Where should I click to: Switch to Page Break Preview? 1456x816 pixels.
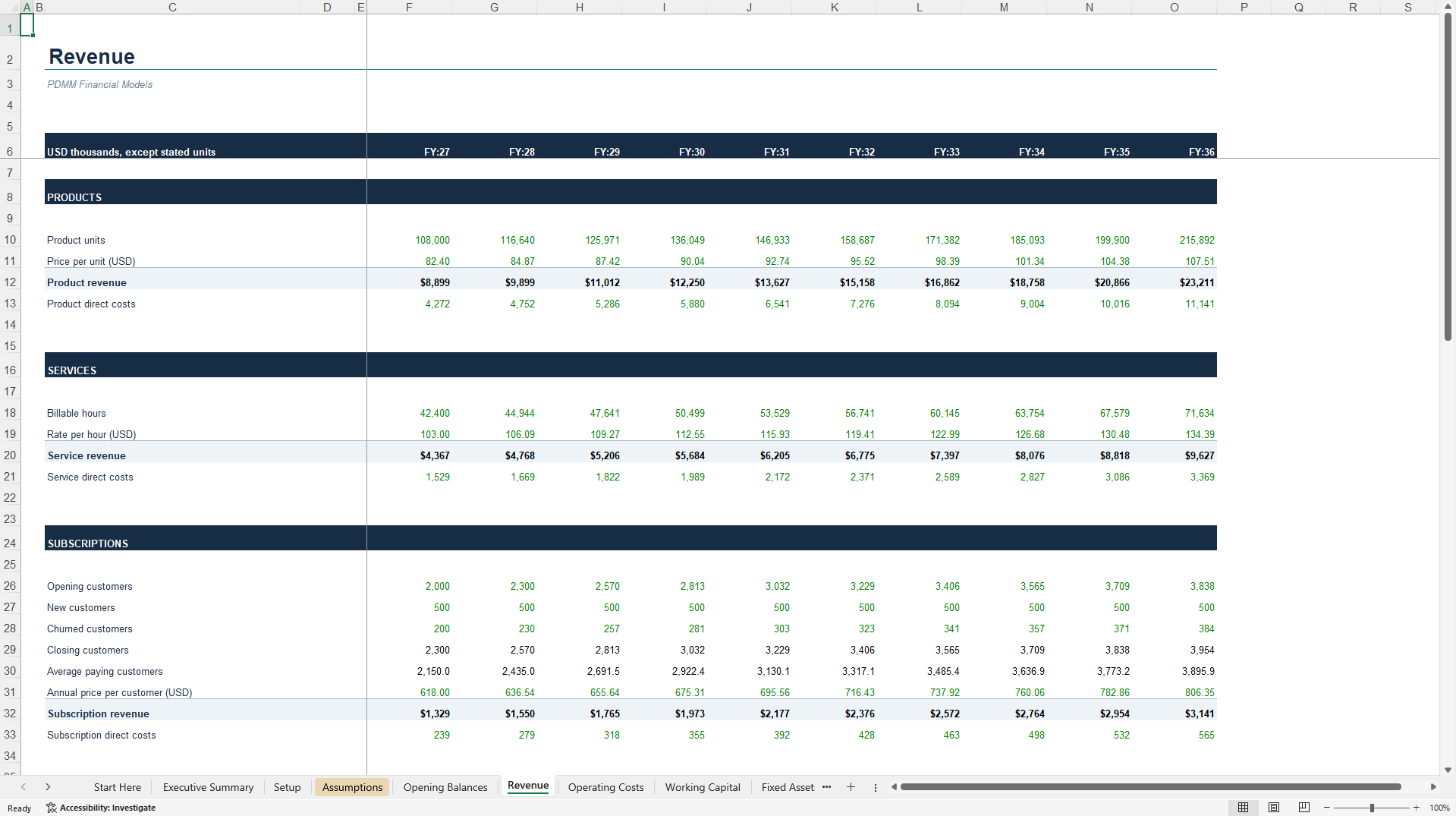click(1303, 808)
